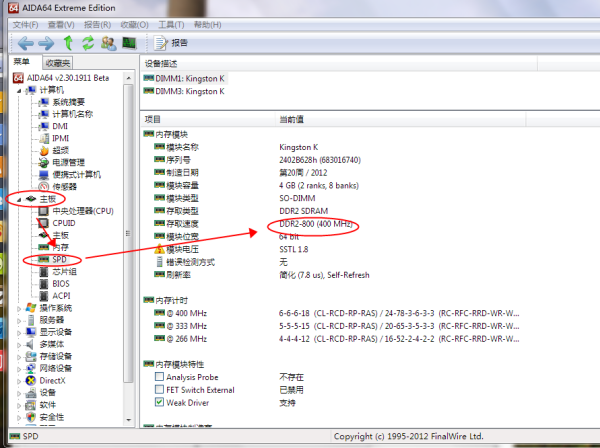
Task: Select 系统摘要 in the tree
Action: coord(68,102)
